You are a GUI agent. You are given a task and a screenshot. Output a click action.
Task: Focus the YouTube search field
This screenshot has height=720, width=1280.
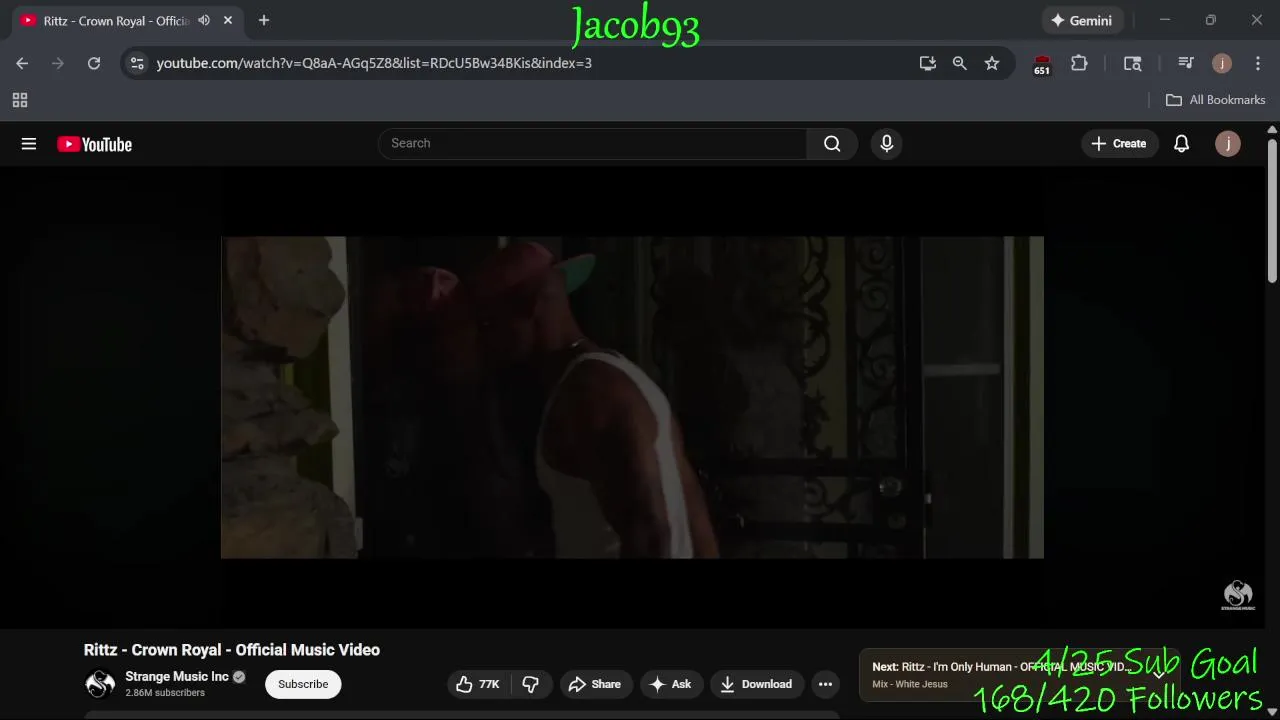[592, 144]
